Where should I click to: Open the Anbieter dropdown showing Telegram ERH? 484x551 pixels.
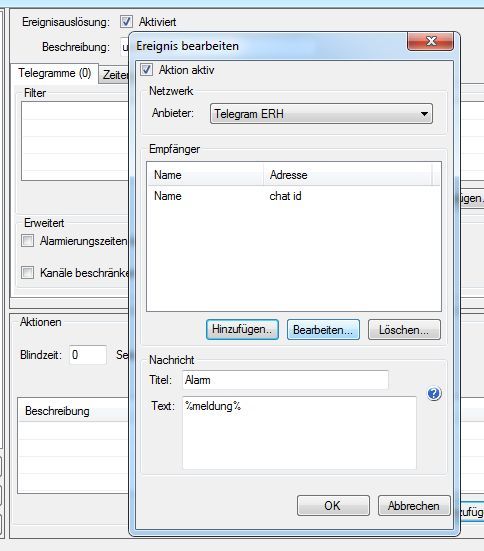pos(321,114)
